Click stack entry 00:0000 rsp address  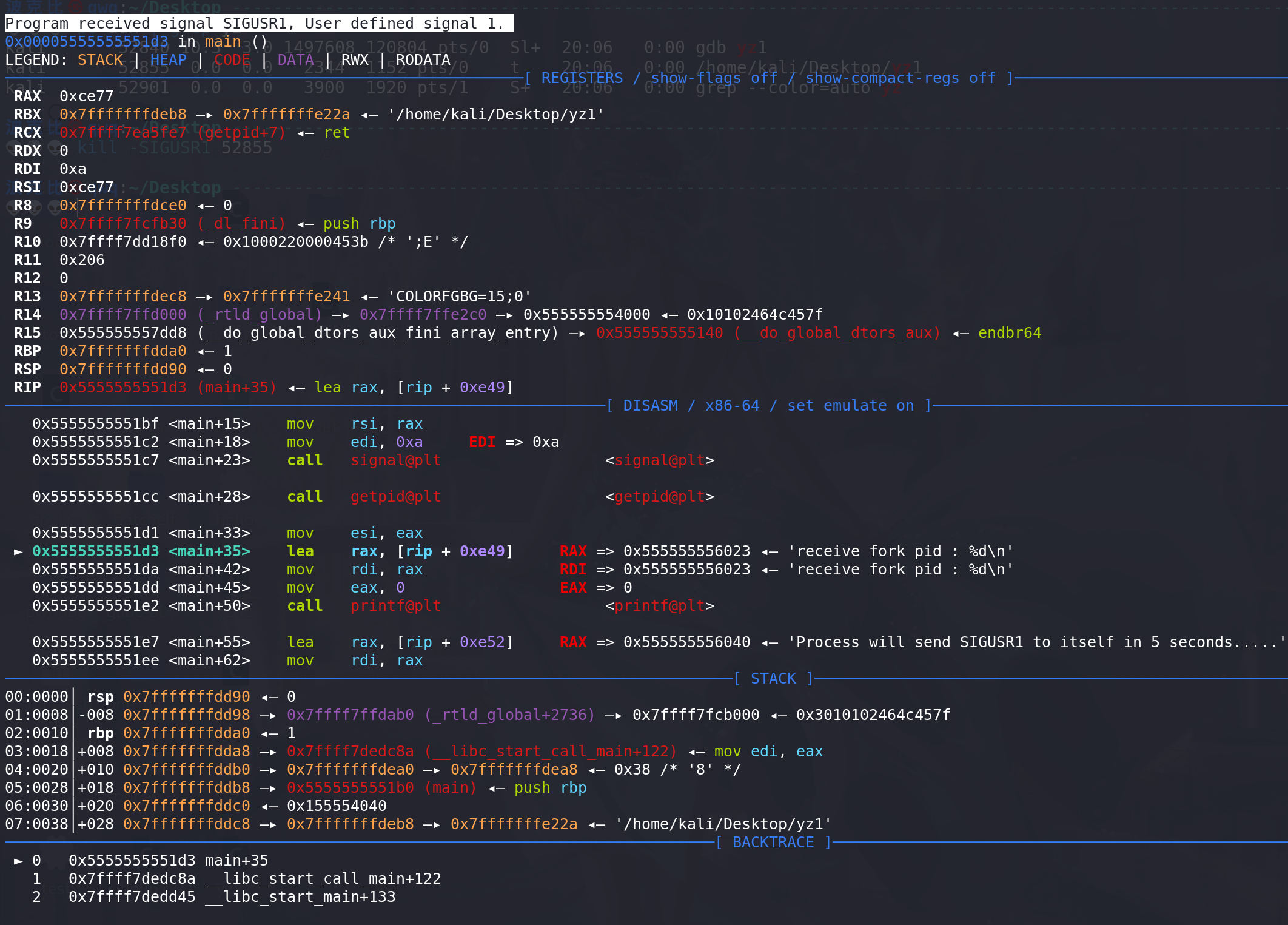pos(187,697)
